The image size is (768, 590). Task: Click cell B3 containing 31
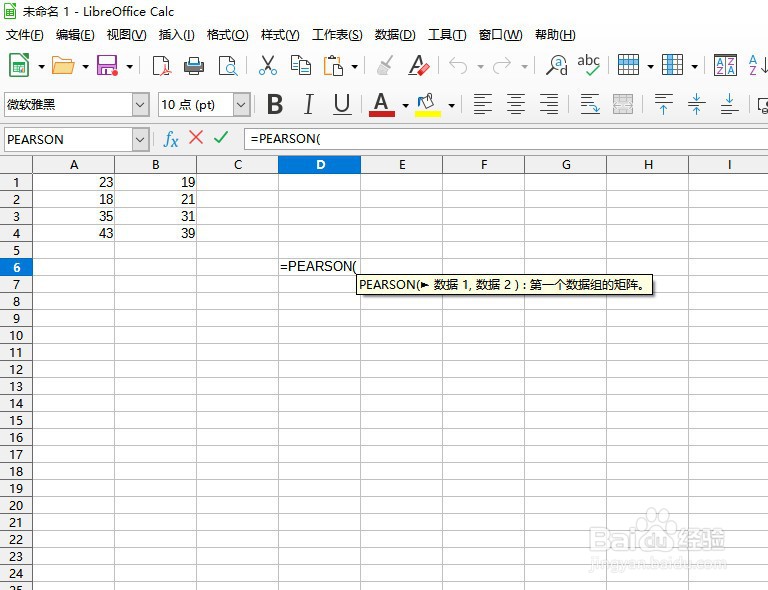[155, 216]
